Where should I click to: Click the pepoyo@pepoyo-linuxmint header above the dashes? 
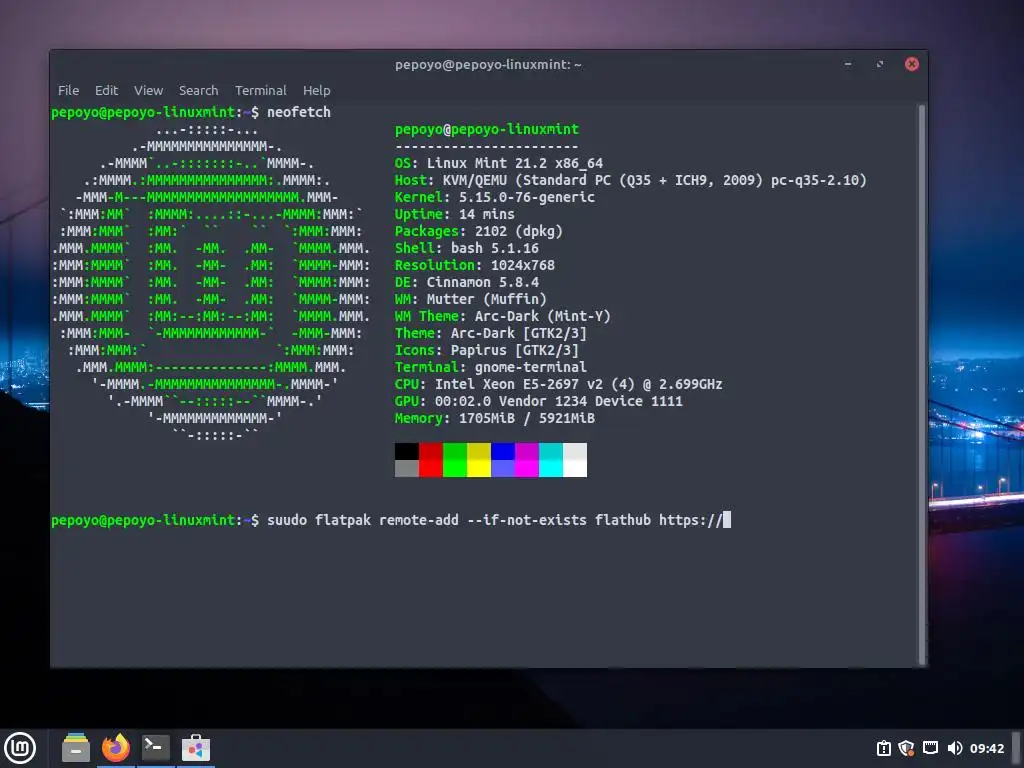click(x=487, y=129)
